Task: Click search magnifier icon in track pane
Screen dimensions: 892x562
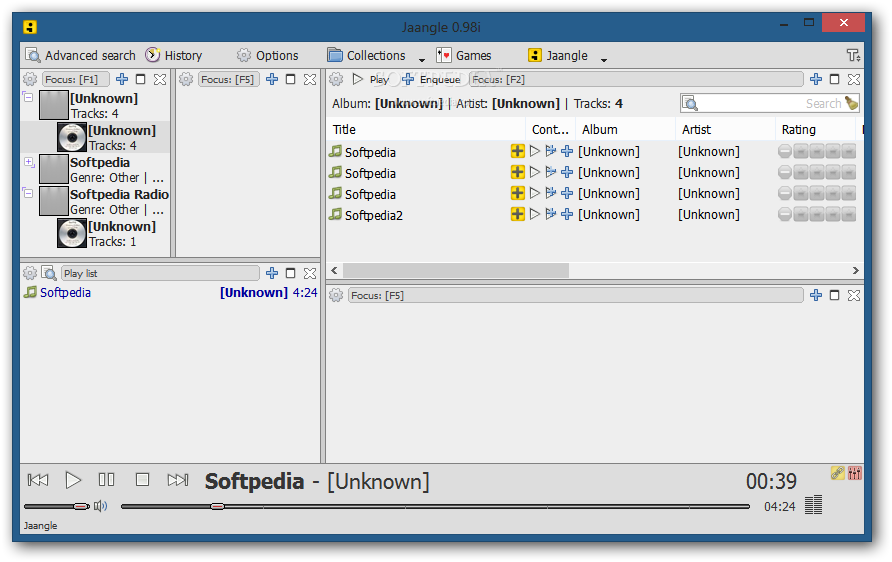Action: [x=690, y=104]
